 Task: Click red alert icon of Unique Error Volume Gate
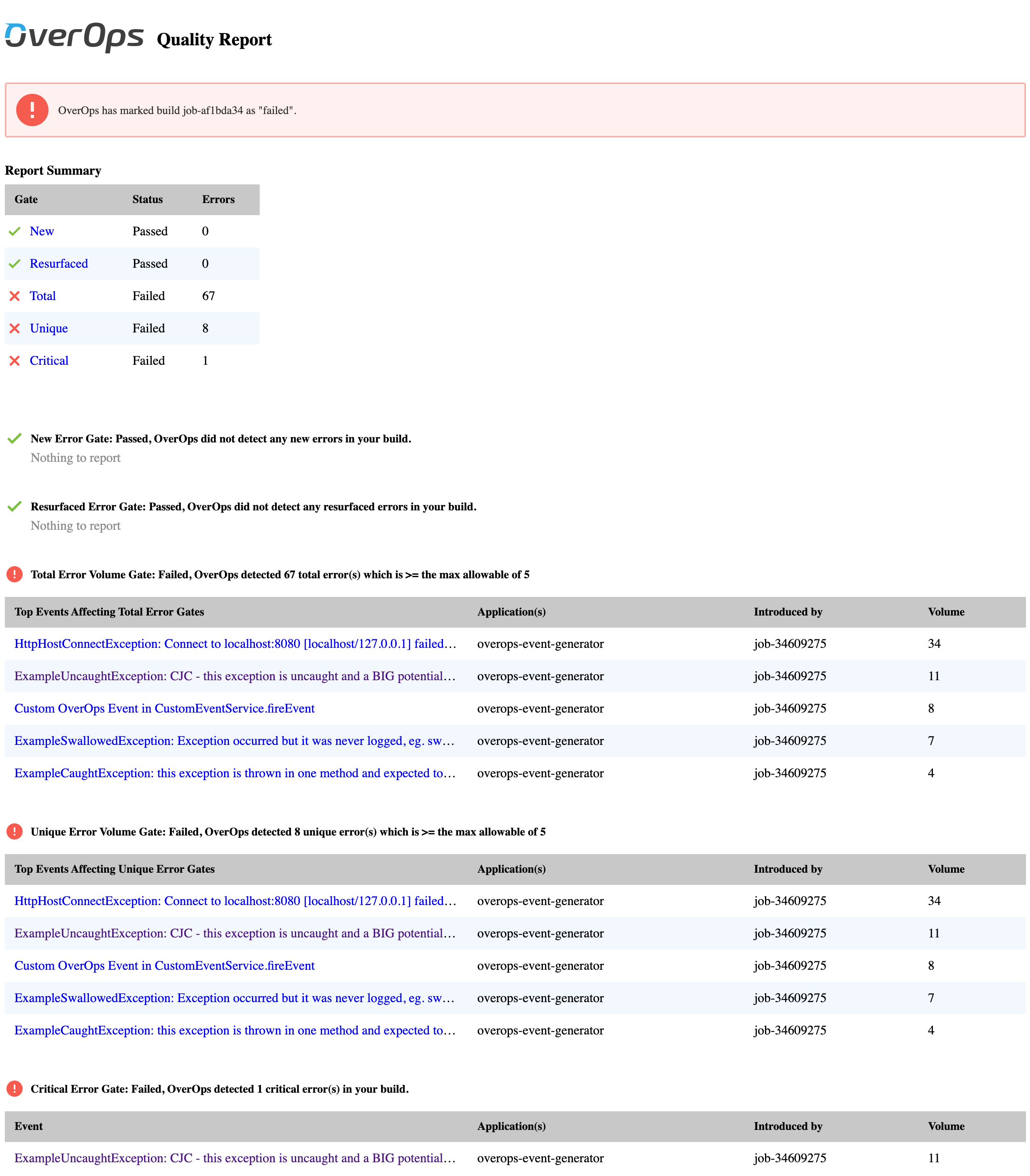tap(15, 831)
